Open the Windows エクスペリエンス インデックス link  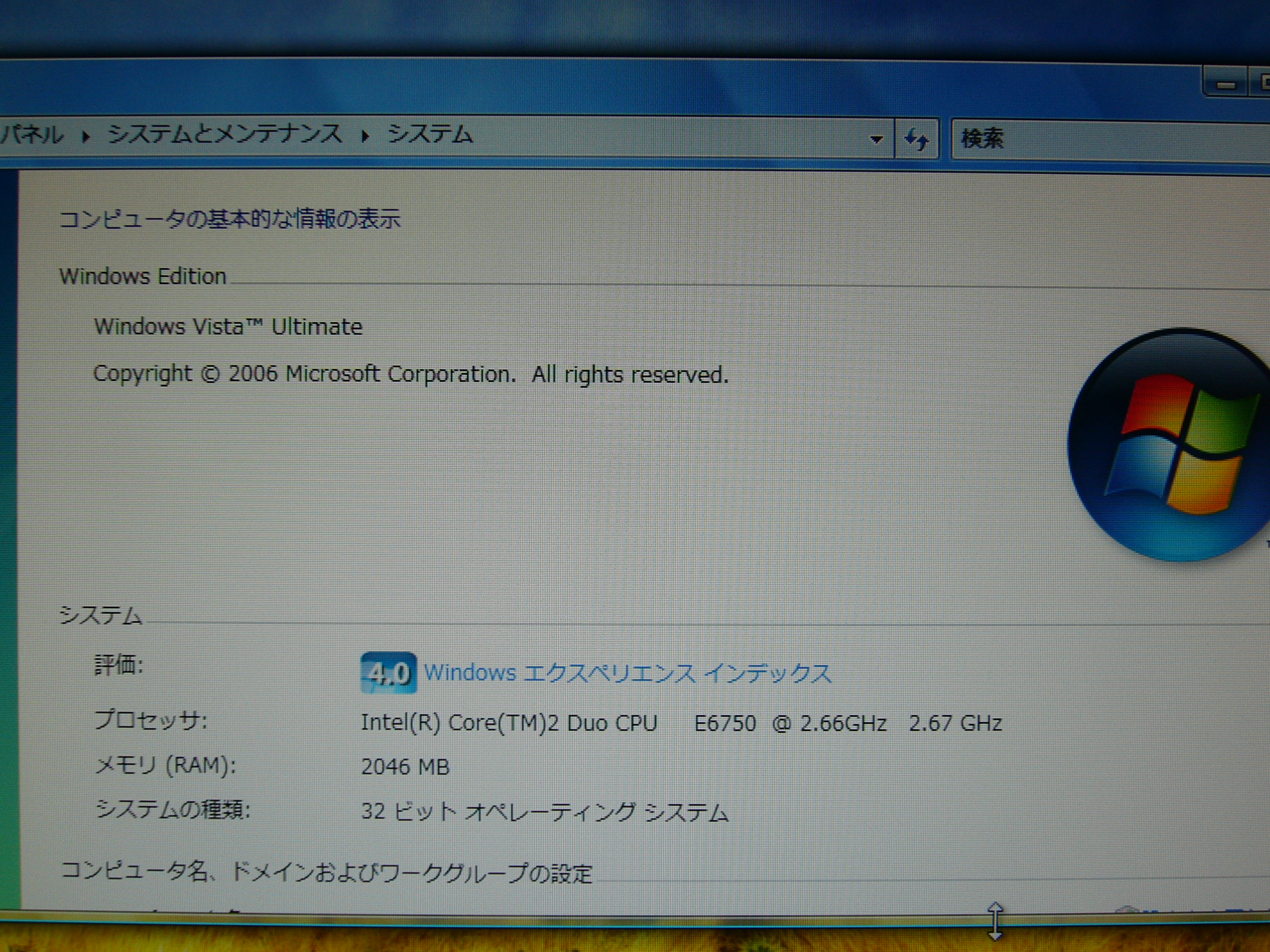628,673
